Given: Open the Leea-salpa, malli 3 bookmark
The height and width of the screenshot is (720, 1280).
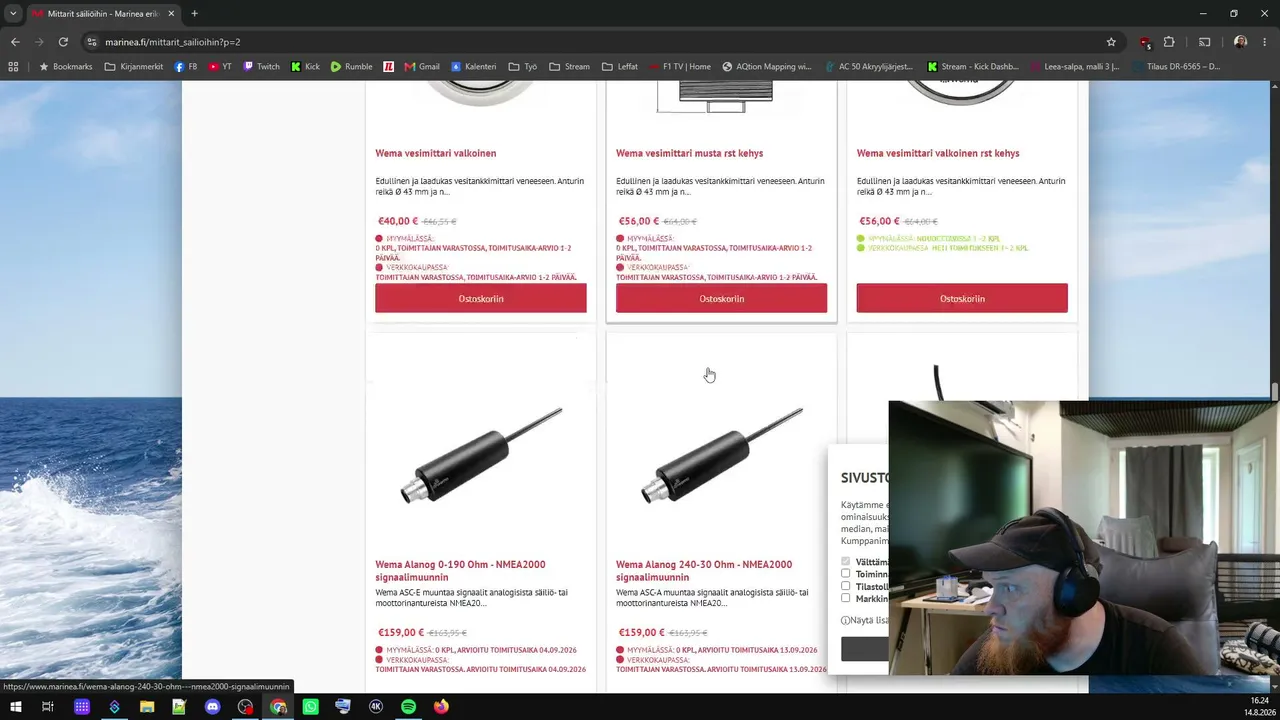Looking at the screenshot, I should [x=1073, y=67].
